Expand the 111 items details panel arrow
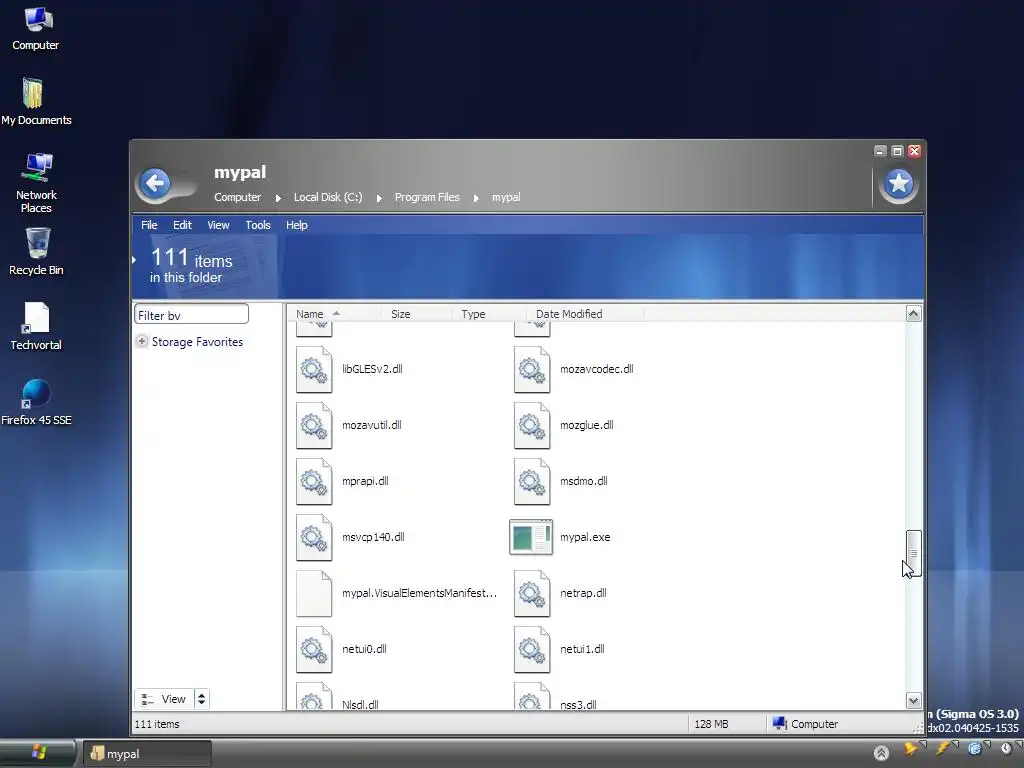 click(x=135, y=260)
